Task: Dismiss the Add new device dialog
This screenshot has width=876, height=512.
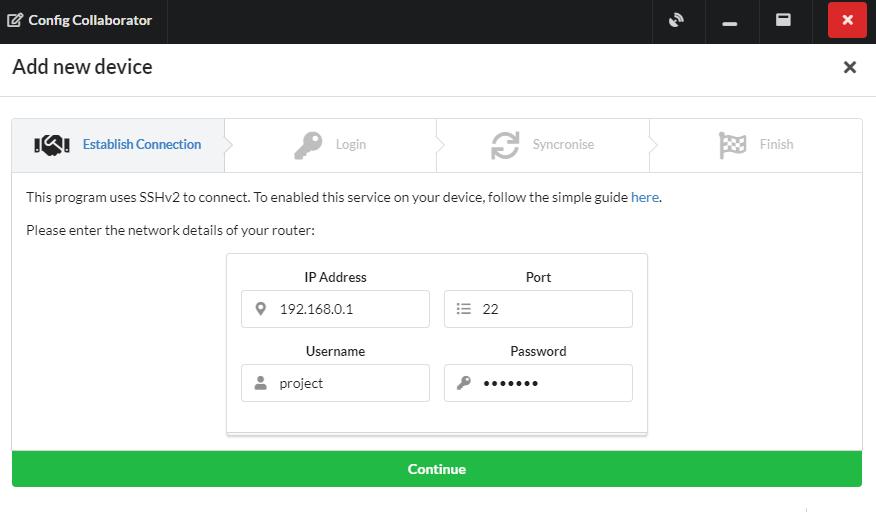Action: click(x=850, y=67)
